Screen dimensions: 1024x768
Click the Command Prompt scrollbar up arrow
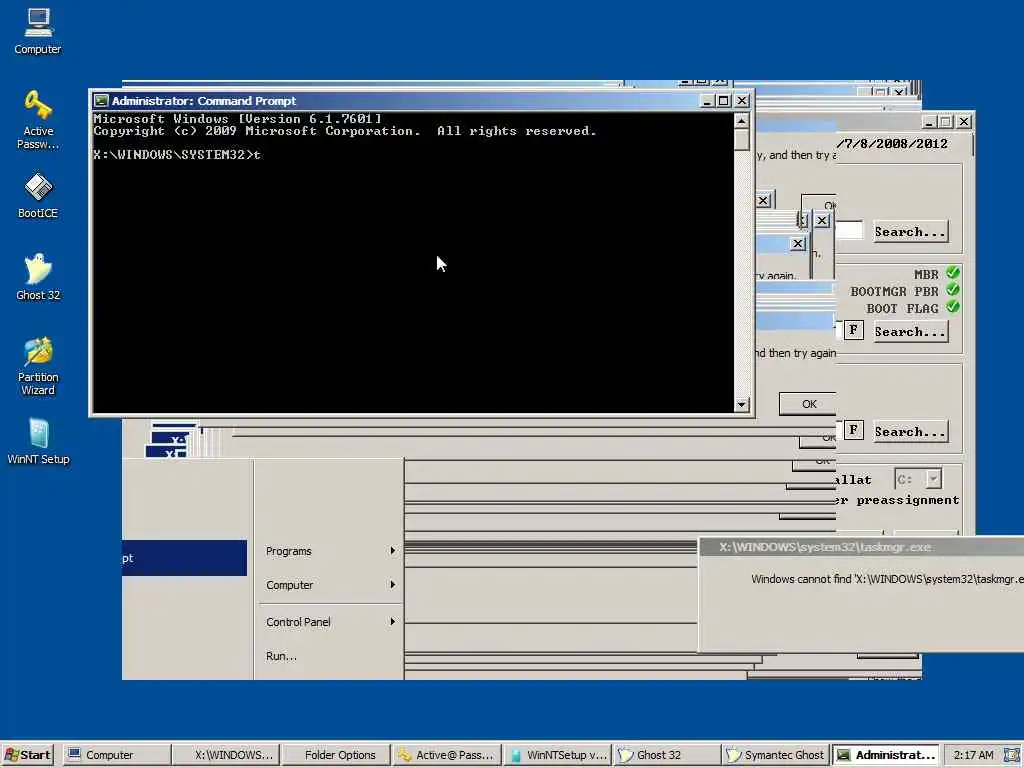[741, 121]
